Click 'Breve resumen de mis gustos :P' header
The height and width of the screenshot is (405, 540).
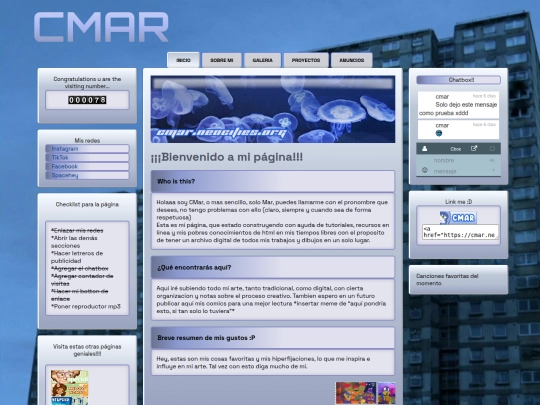pyautogui.click(x=273, y=338)
